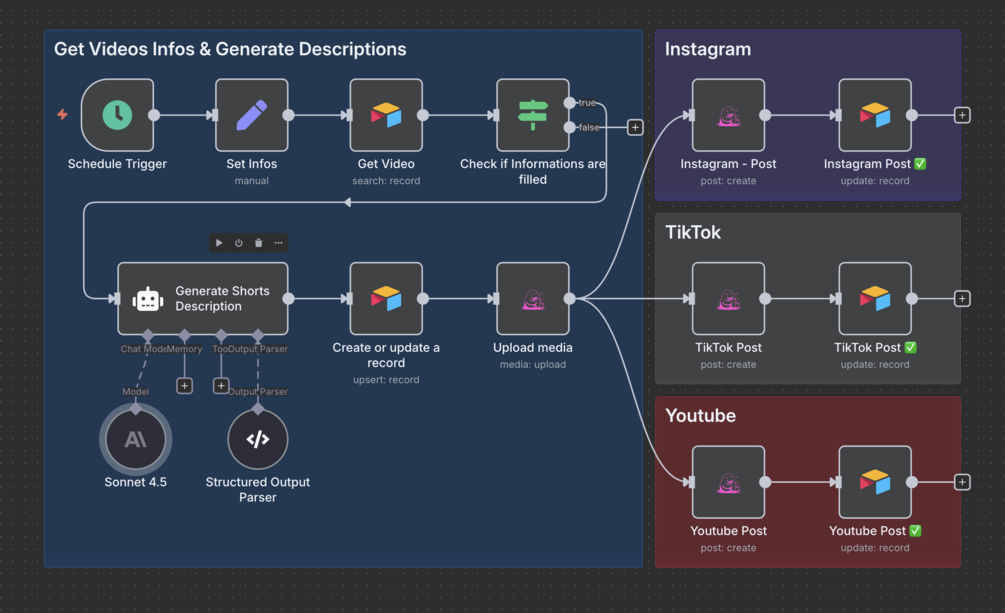Click the "manual" subtitle under Set Infos
The image size is (1005, 613).
pos(251,181)
